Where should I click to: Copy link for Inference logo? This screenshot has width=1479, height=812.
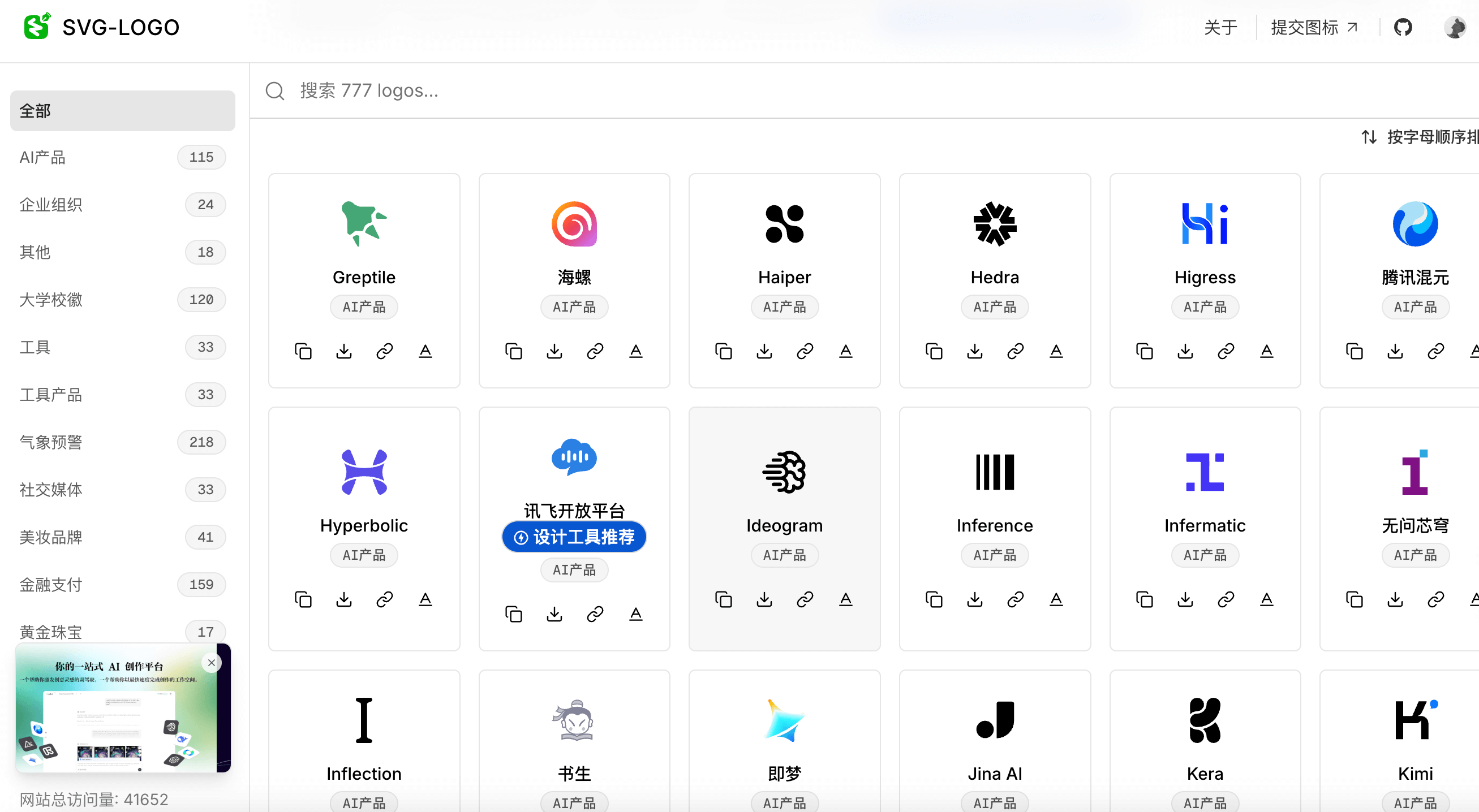tap(1015, 599)
